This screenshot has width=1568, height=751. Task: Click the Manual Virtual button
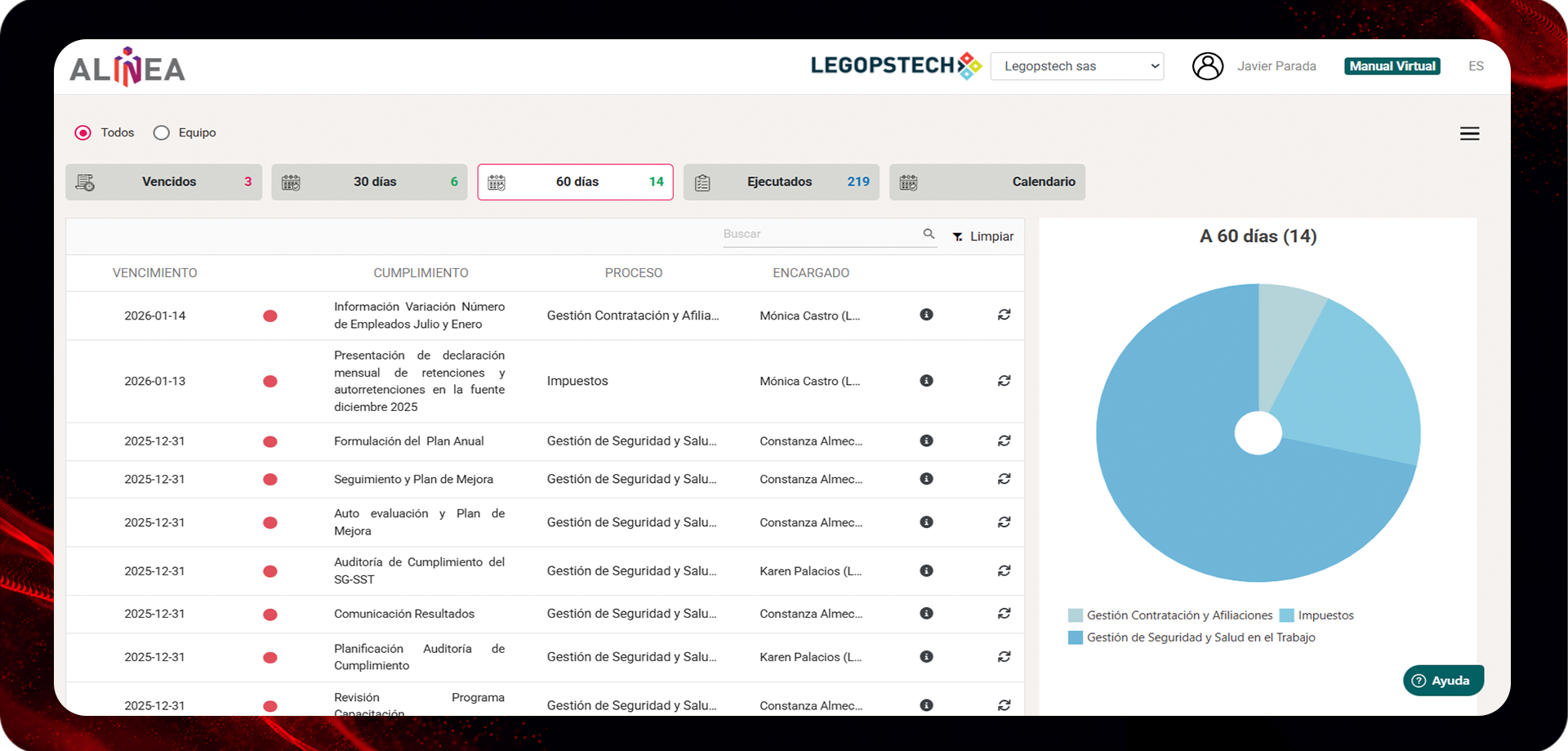[x=1392, y=66]
